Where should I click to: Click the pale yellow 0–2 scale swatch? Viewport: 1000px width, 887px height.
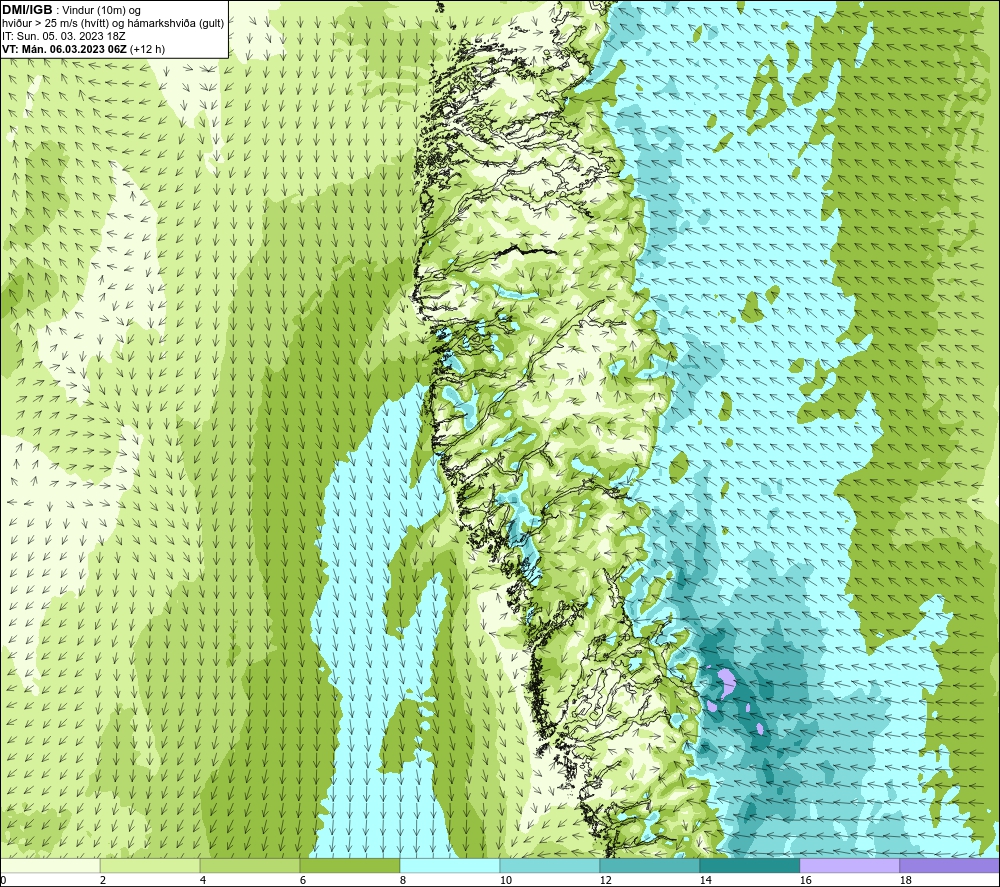point(50,865)
